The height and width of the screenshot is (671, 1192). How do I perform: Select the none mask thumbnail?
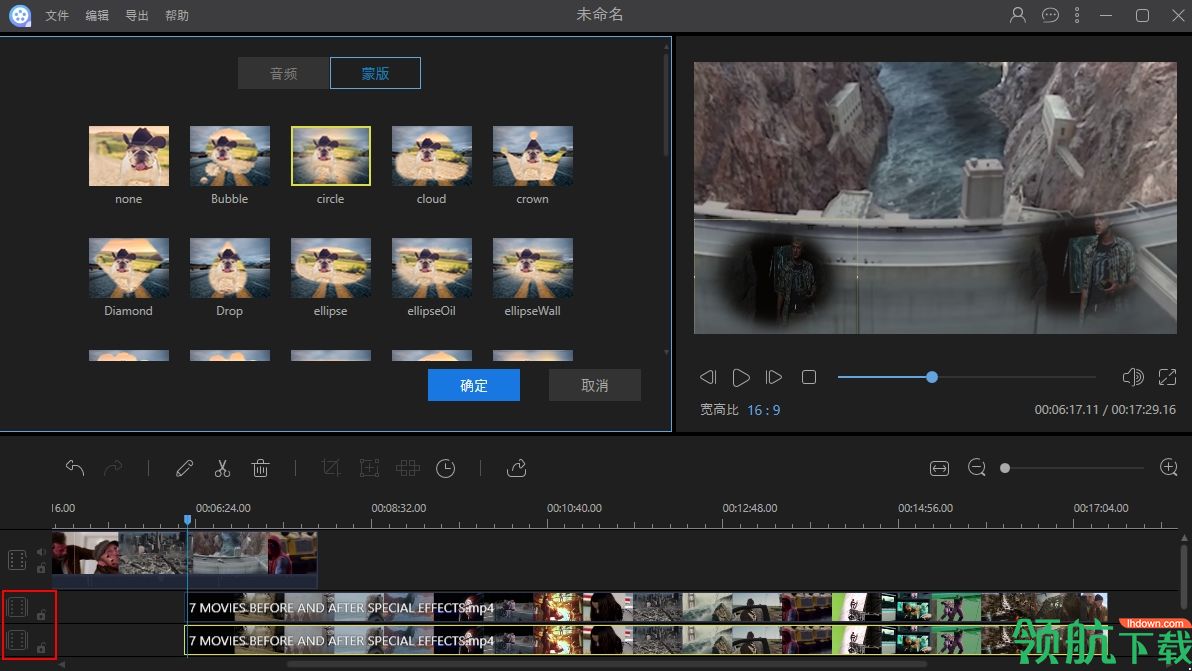click(129, 156)
